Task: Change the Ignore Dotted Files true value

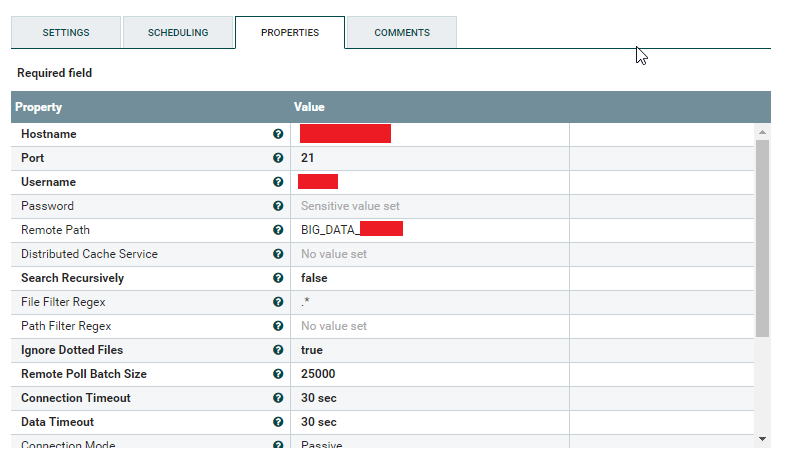Action: (x=312, y=350)
